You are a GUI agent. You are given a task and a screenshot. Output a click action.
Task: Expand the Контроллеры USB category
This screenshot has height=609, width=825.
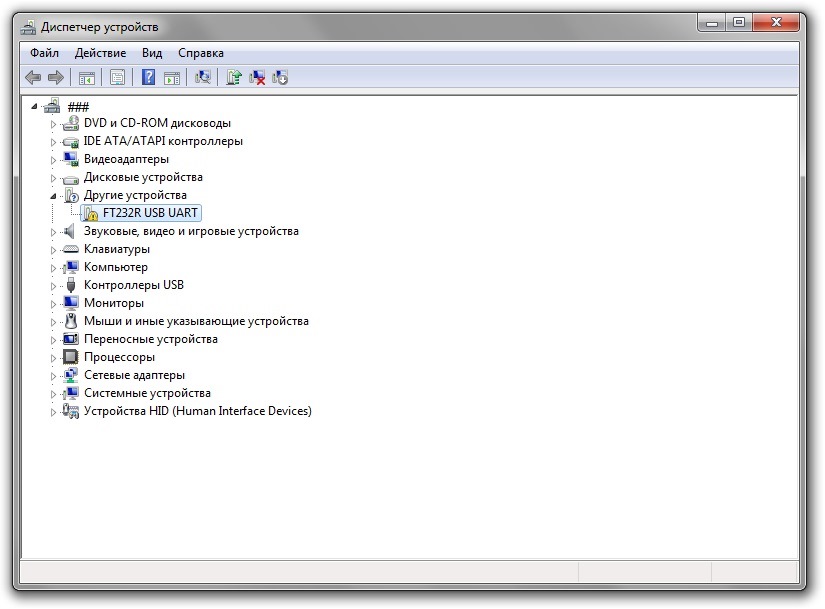pyautogui.click(x=53, y=286)
